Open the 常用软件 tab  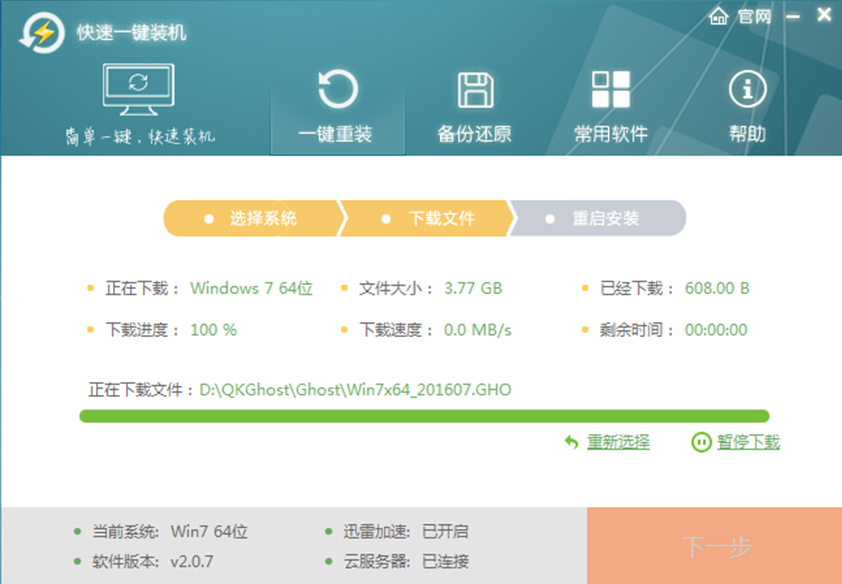pyautogui.click(x=610, y=134)
